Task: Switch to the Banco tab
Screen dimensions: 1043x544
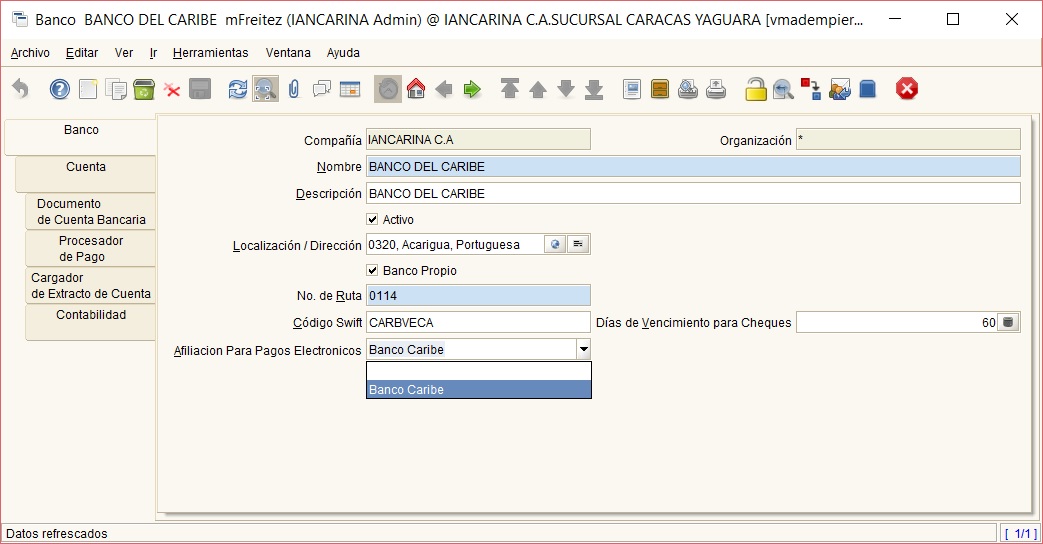Action: pyautogui.click(x=81, y=137)
